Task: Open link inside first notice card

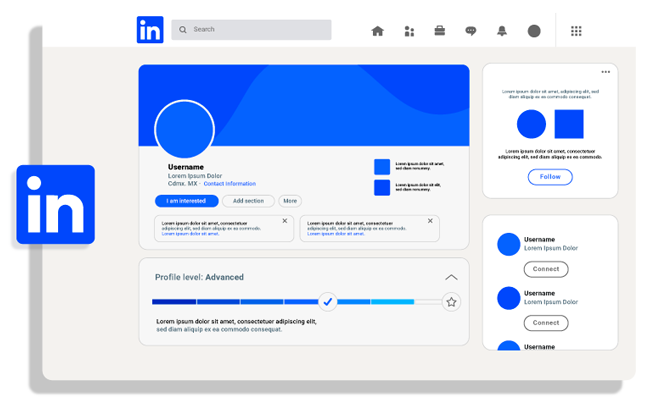Action: [190, 234]
